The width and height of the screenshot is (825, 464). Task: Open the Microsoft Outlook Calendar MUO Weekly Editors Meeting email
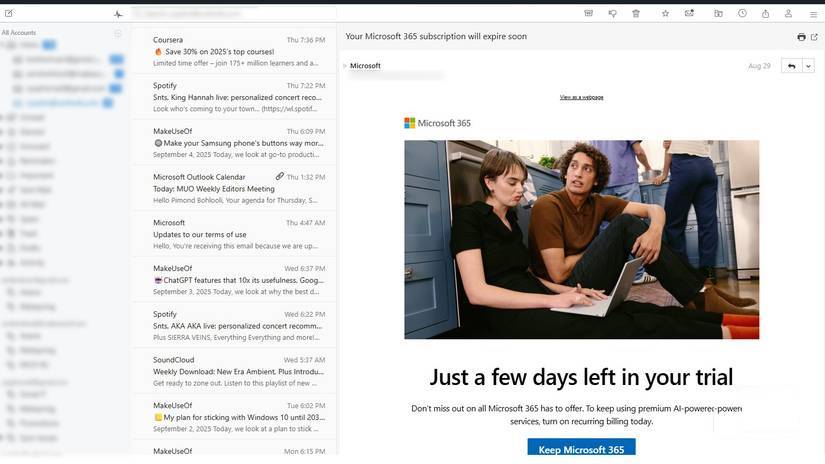click(x=234, y=188)
